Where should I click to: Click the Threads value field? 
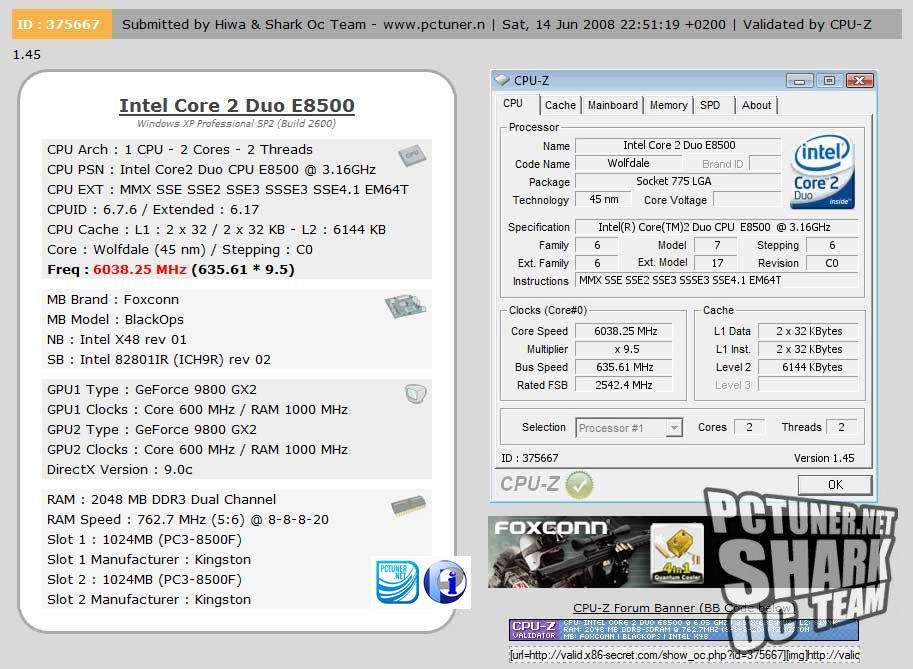pos(841,427)
